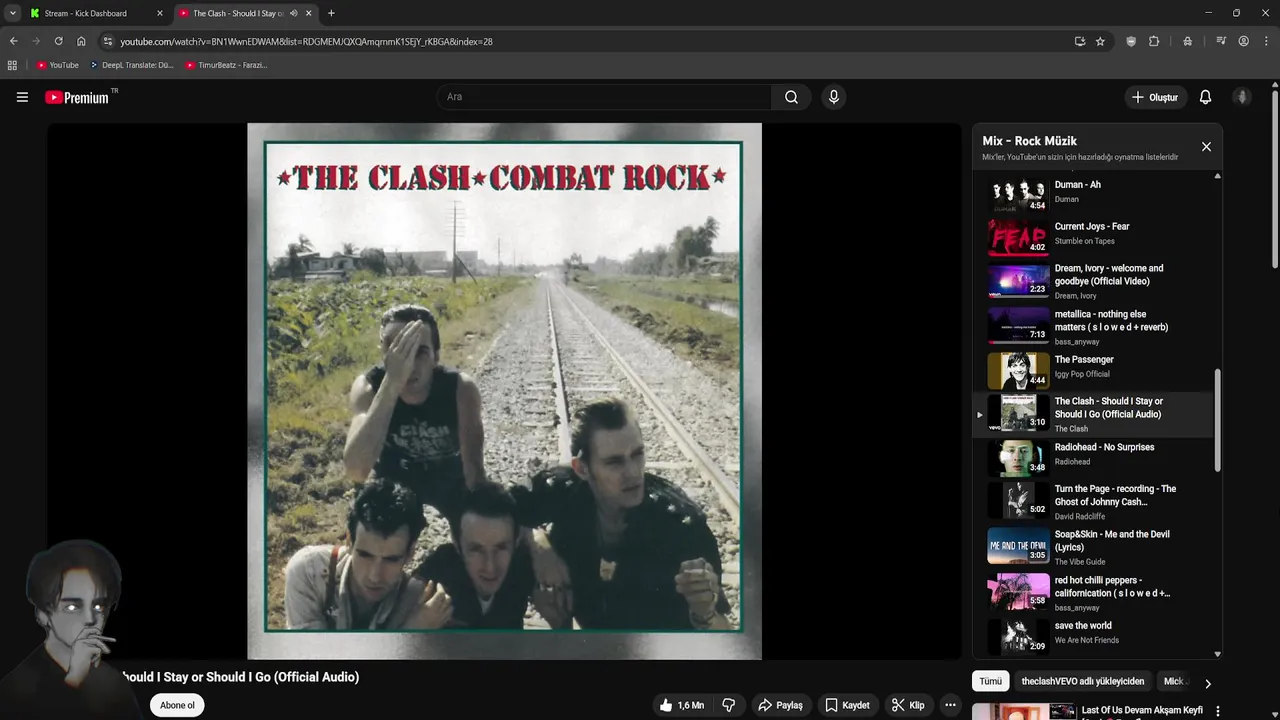This screenshot has width=1280, height=720.
Task: Open the media controls toolbar icon
Action: click(1221, 41)
